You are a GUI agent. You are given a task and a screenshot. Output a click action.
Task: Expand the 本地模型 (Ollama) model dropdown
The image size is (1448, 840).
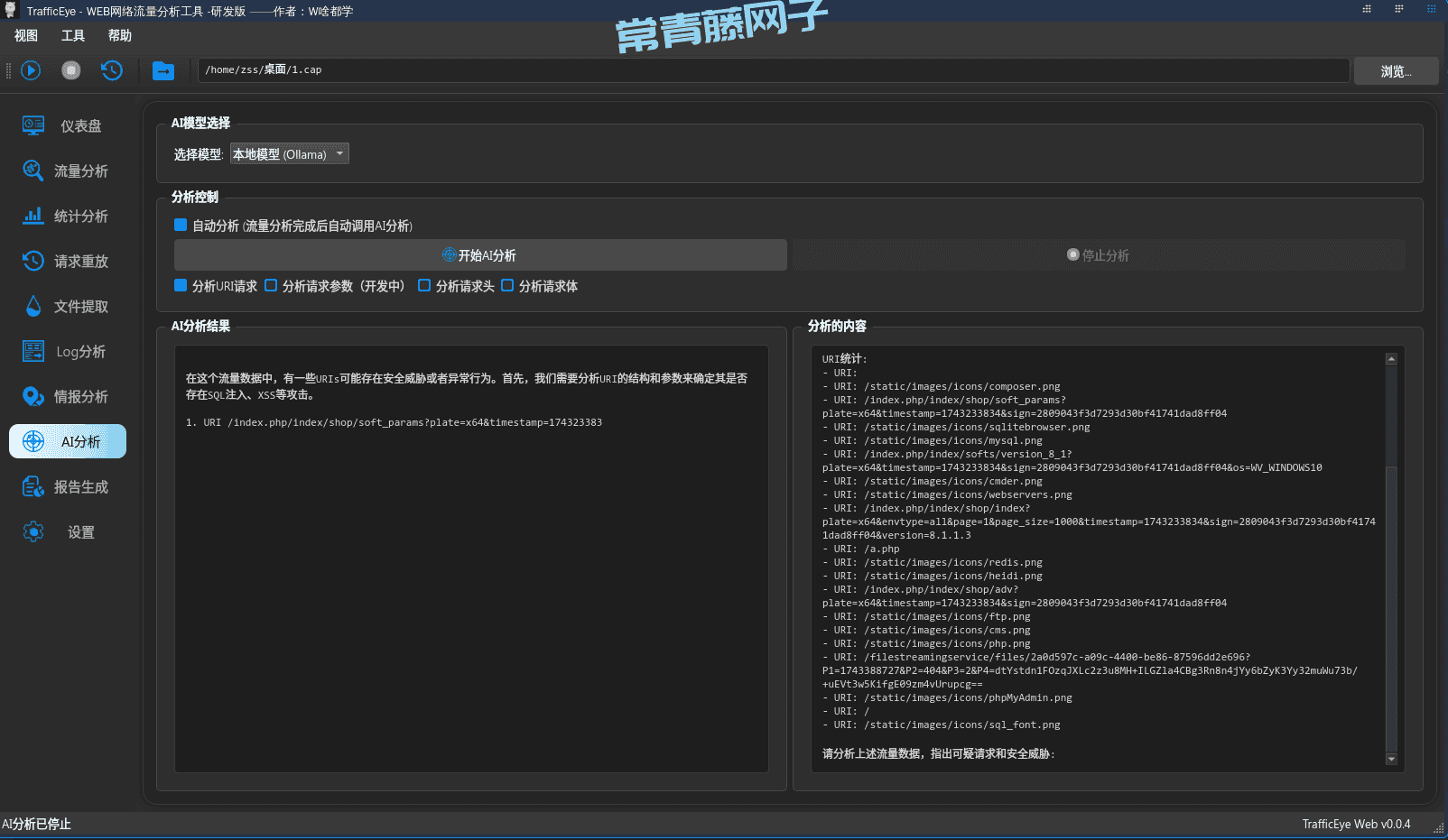click(x=289, y=154)
